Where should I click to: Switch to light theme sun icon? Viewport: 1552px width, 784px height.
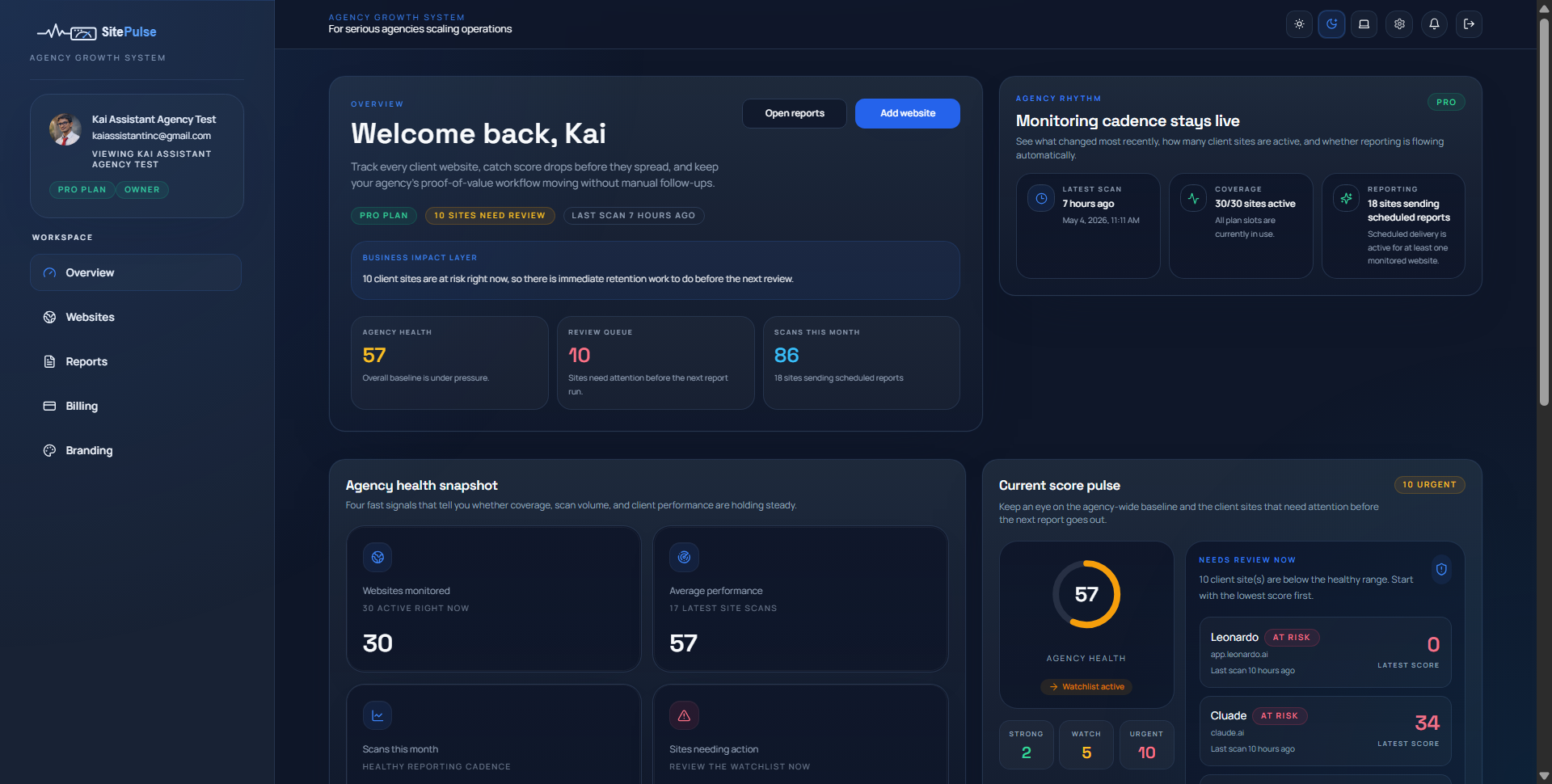[x=1299, y=24]
